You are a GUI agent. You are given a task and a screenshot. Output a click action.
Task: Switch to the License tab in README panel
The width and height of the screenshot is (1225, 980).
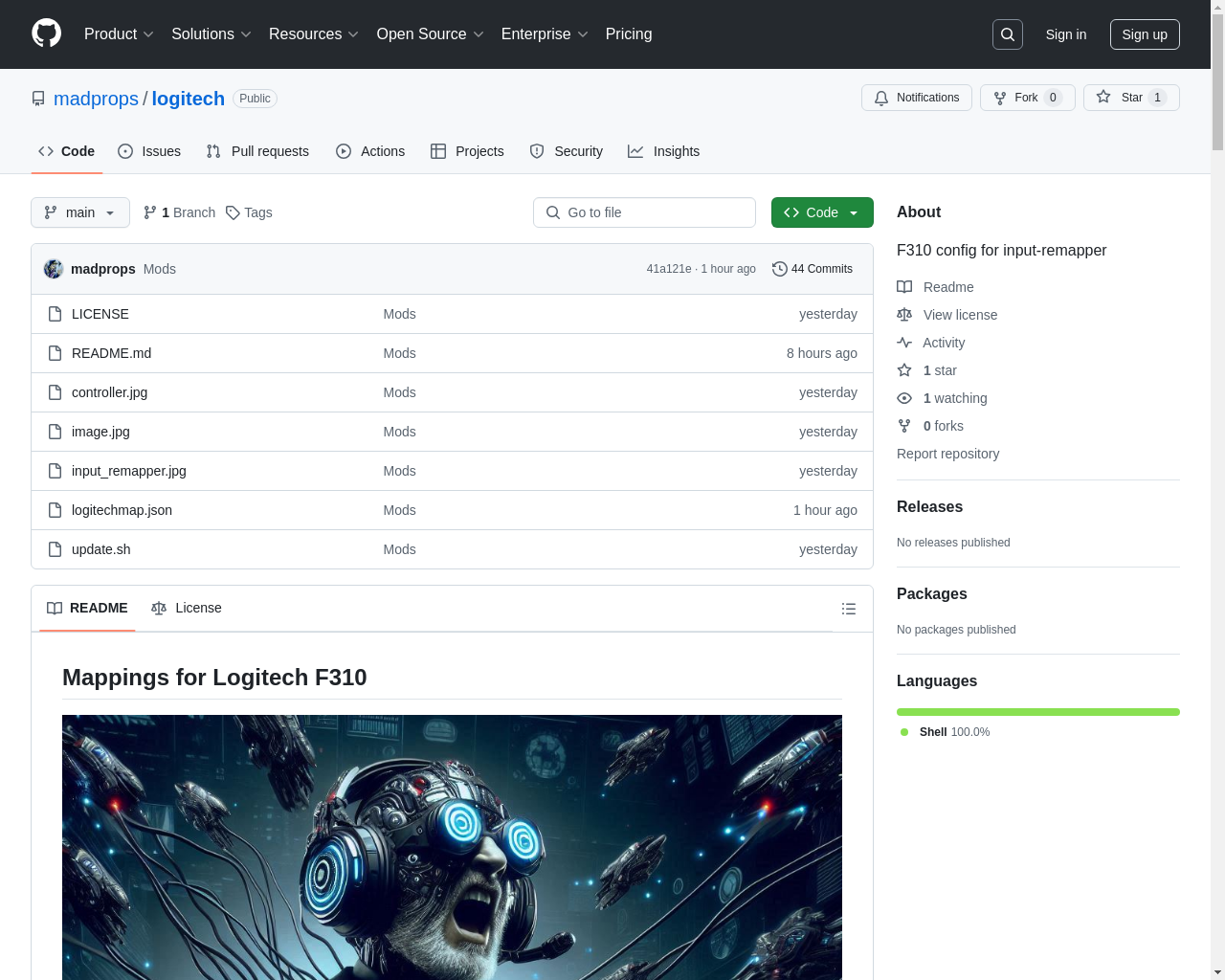(x=187, y=608)
